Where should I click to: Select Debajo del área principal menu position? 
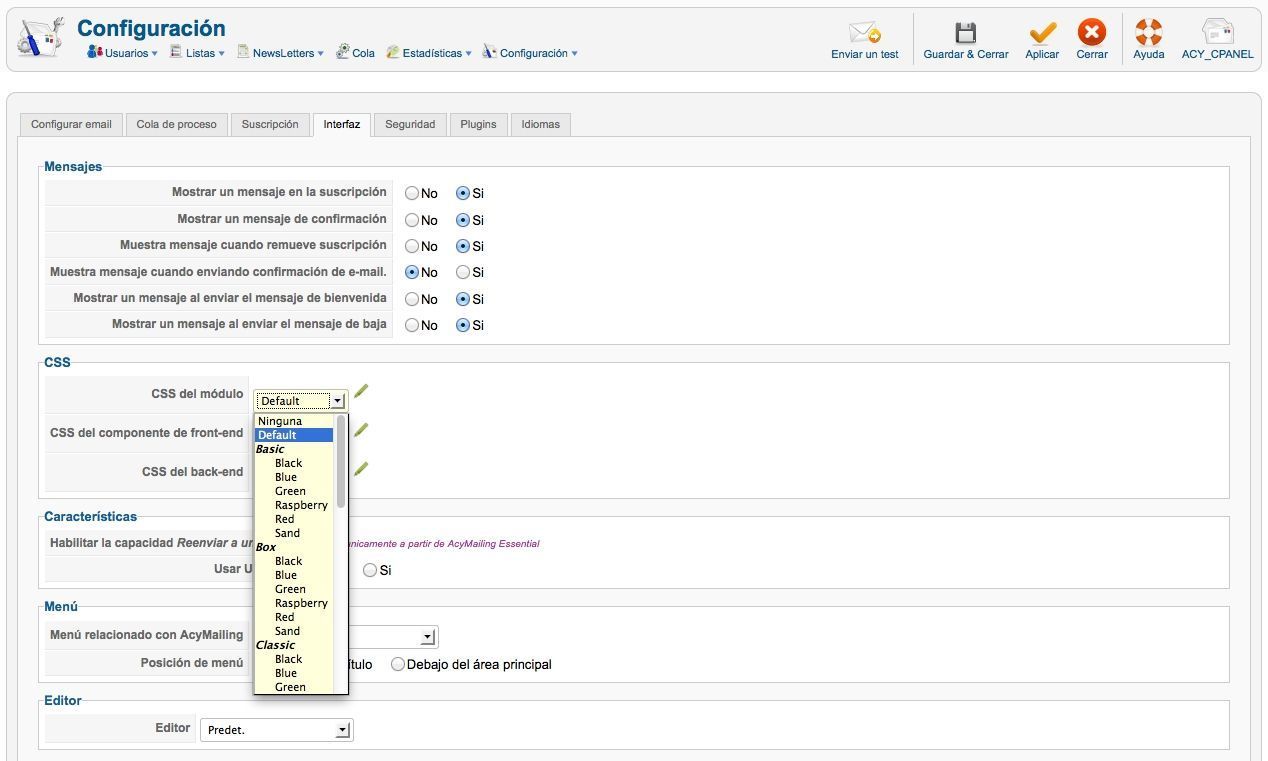pyautogui.click(x=398, y=664)
